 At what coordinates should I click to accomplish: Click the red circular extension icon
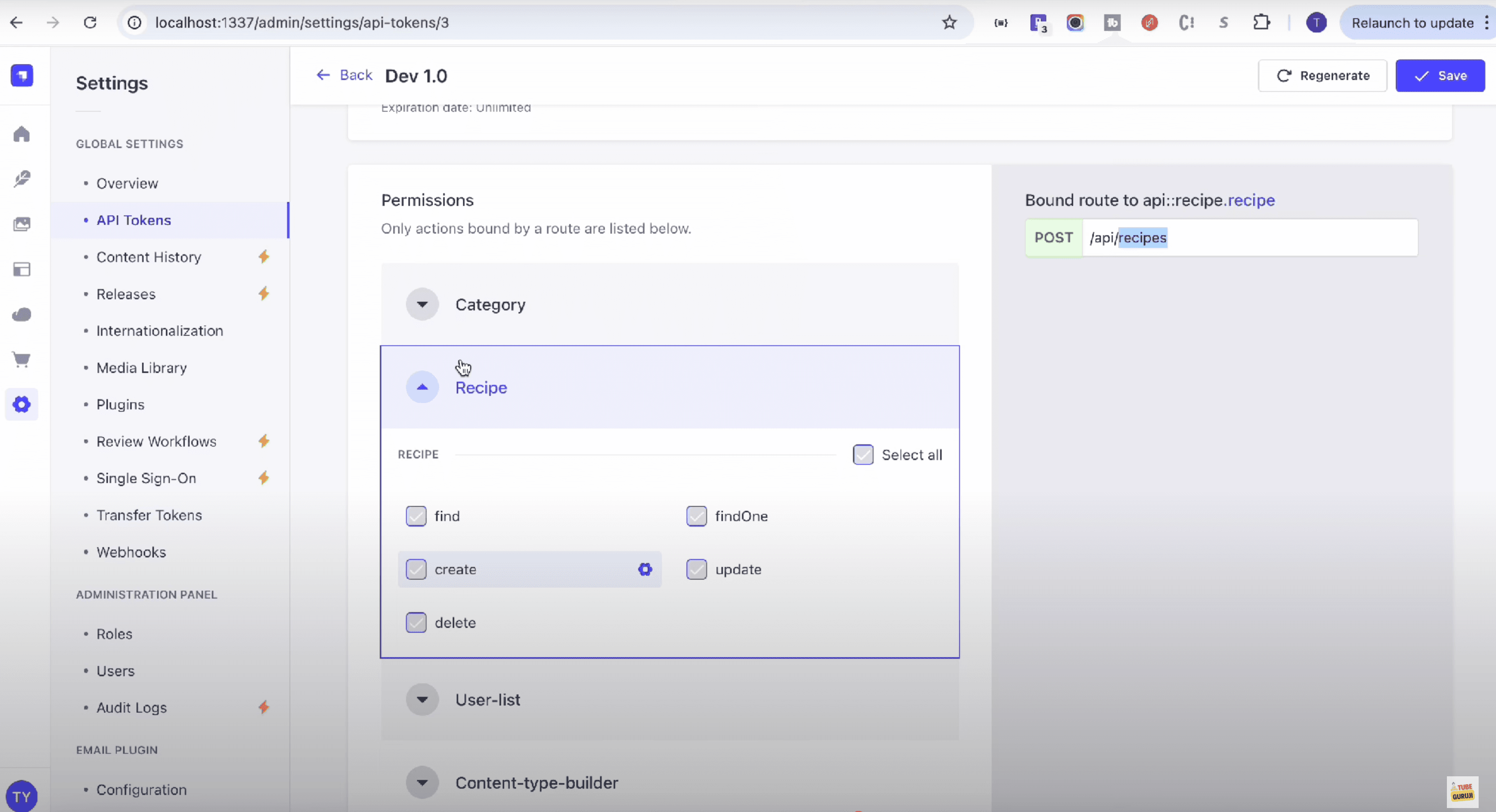tap(1149, 23)
